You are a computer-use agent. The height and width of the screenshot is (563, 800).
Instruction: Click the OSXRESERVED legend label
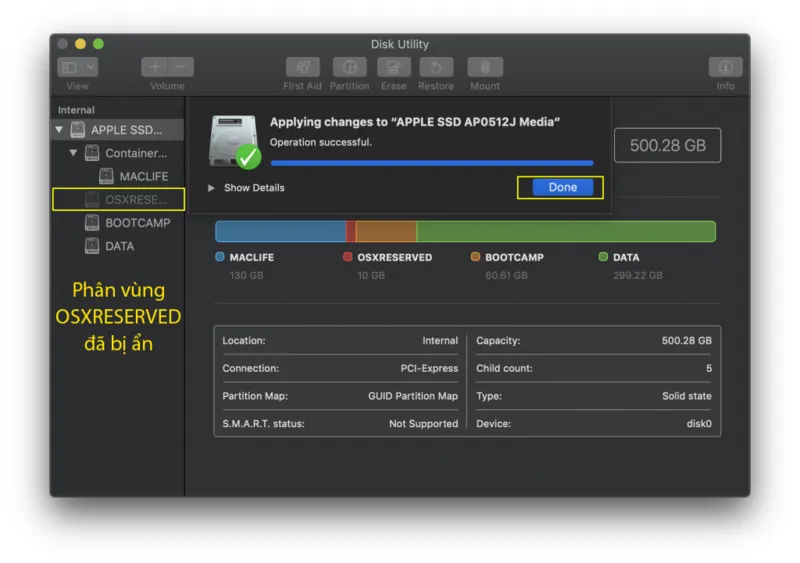(x=394, y=257)
